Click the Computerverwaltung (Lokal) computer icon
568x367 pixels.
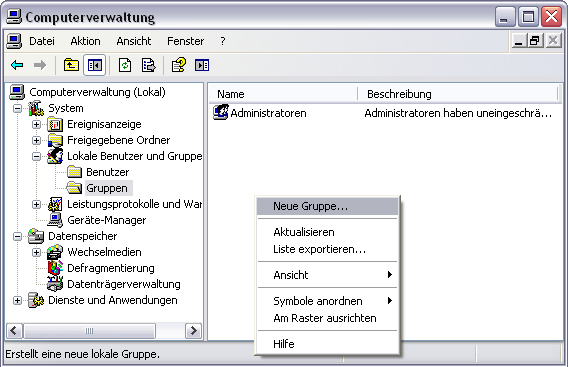coord(17,92)
